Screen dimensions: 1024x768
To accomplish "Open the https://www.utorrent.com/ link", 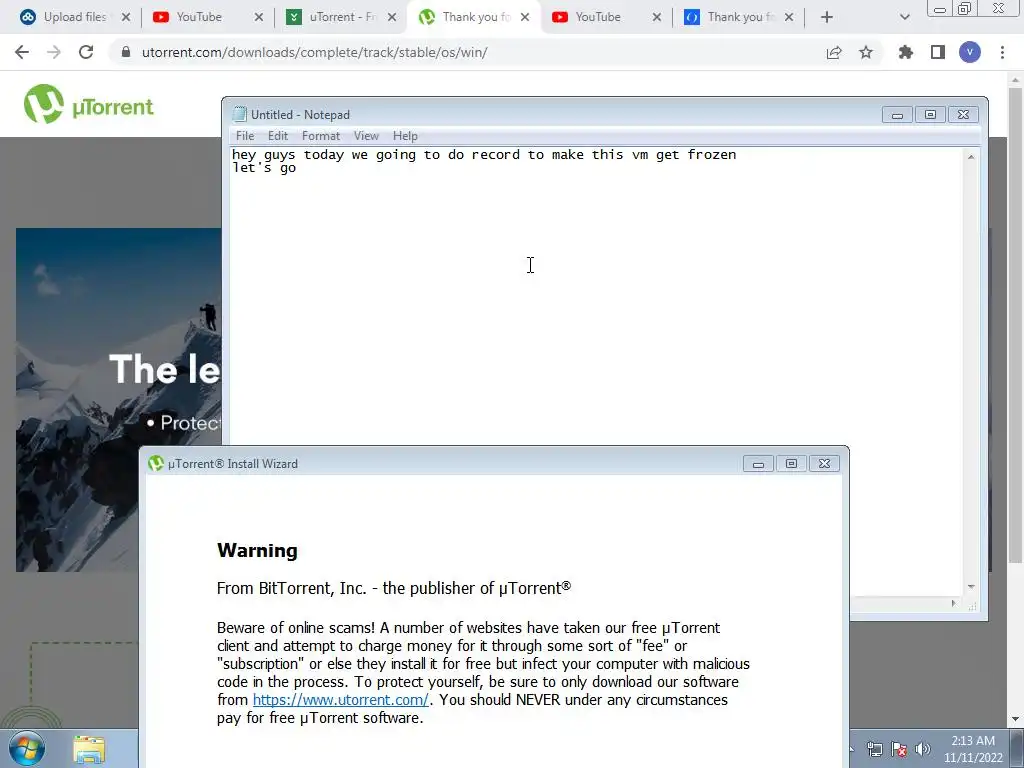I will 340,700.
